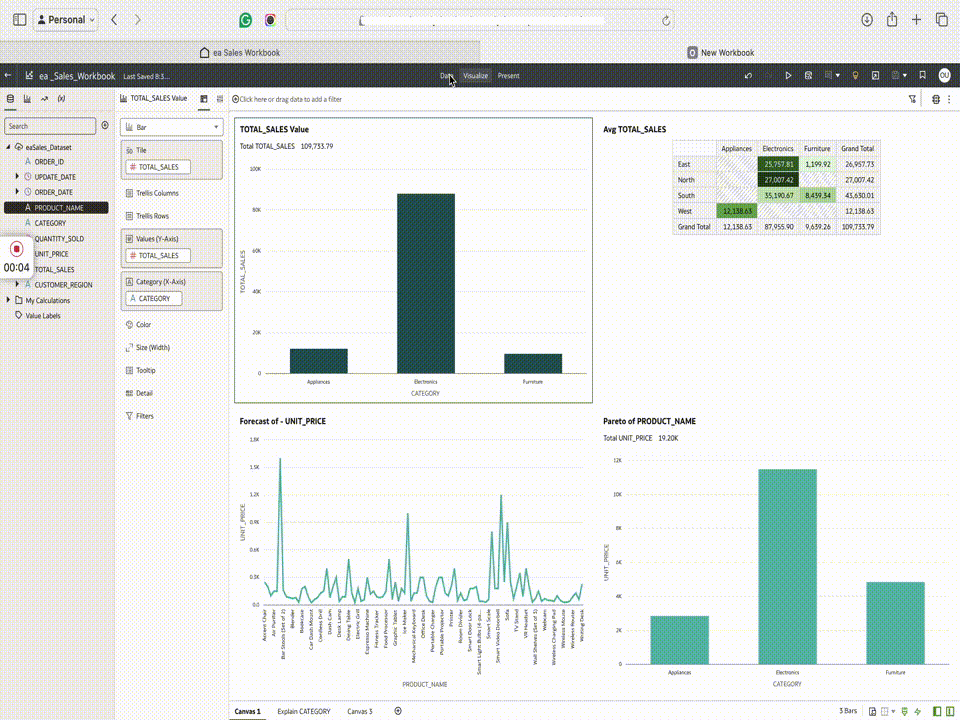The width and height of the screenshot is (960, 720).
Task: Toggle the grammar panel visibility at bottom right
Action: point(950,711)
